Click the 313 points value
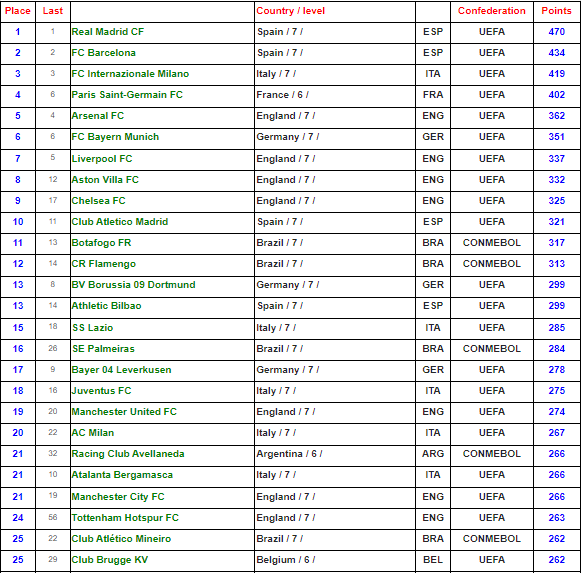The width and height of the screenshot is (583, 573). point(556,264)
